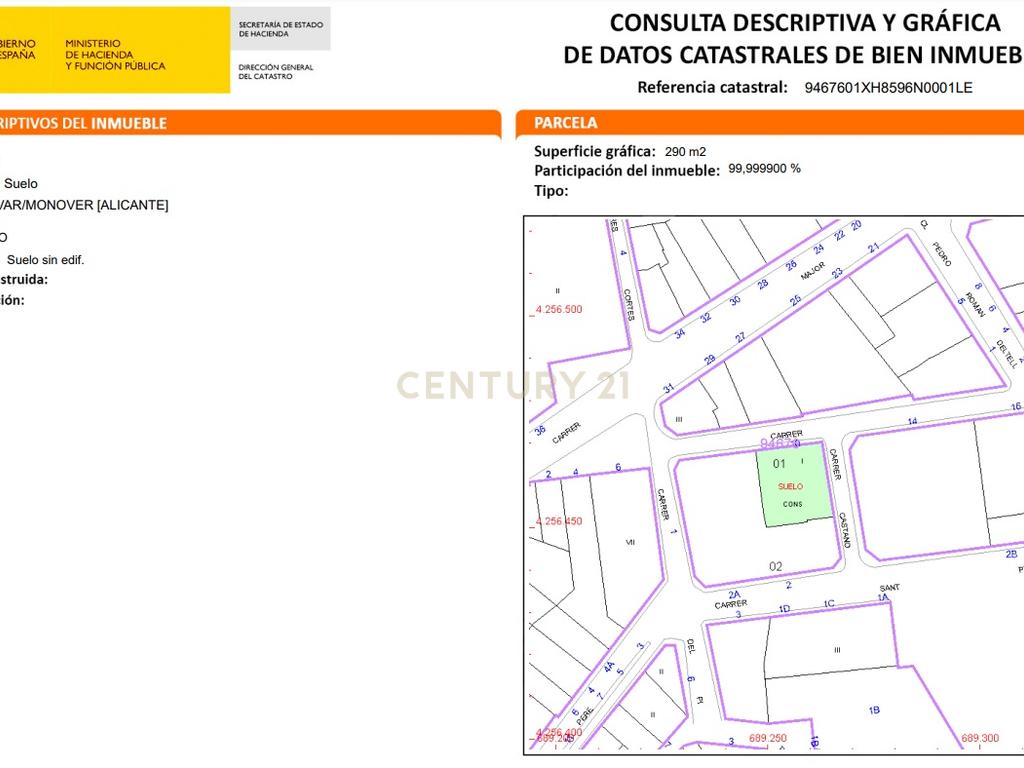Viewport: 1024px width, 768px height.
Task: Click the "290 m2" surface value
Action: coord(685,152)
